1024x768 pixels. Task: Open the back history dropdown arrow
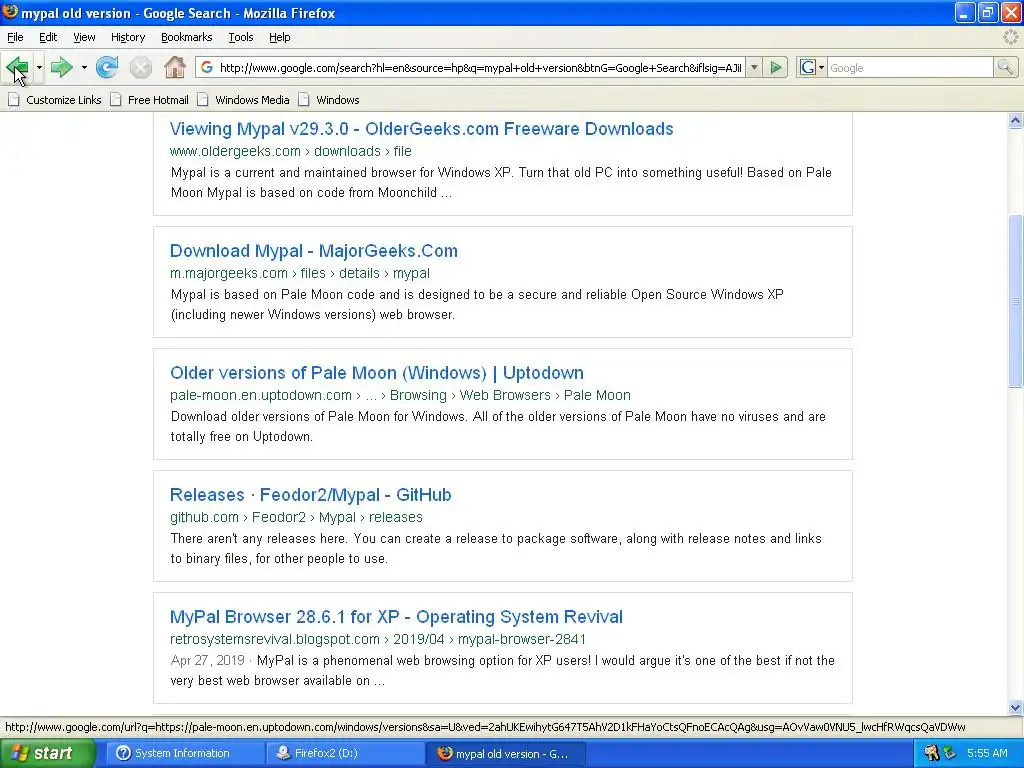[39, 67]
